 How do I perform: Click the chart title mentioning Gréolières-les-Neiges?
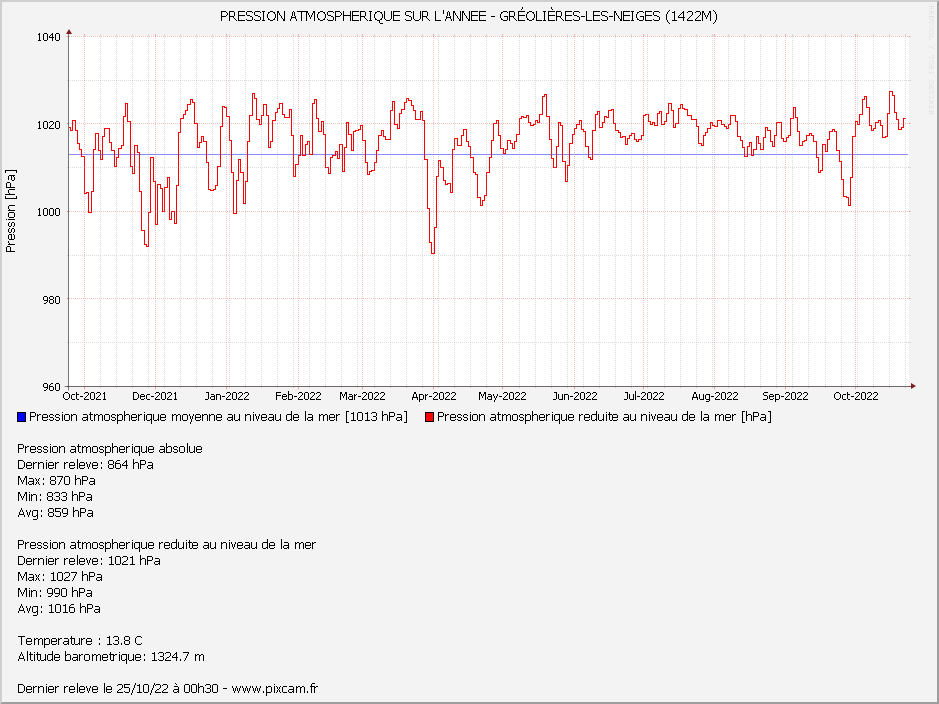[x=468, y=16]
